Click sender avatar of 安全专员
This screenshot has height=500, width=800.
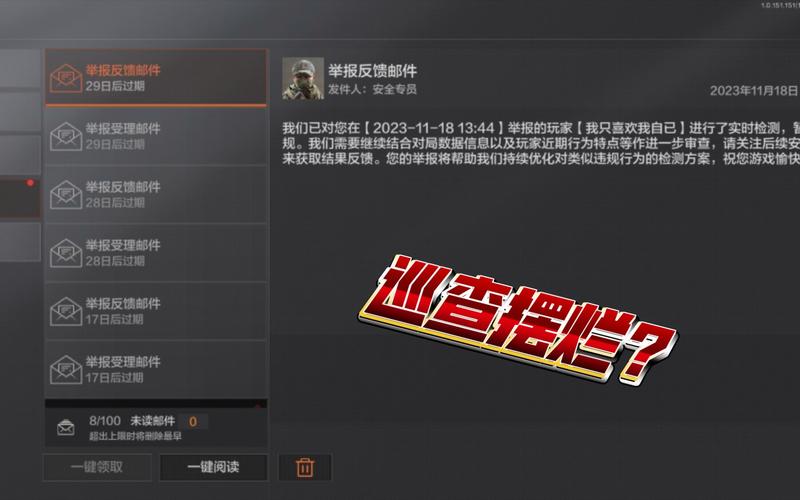point(303,78)
